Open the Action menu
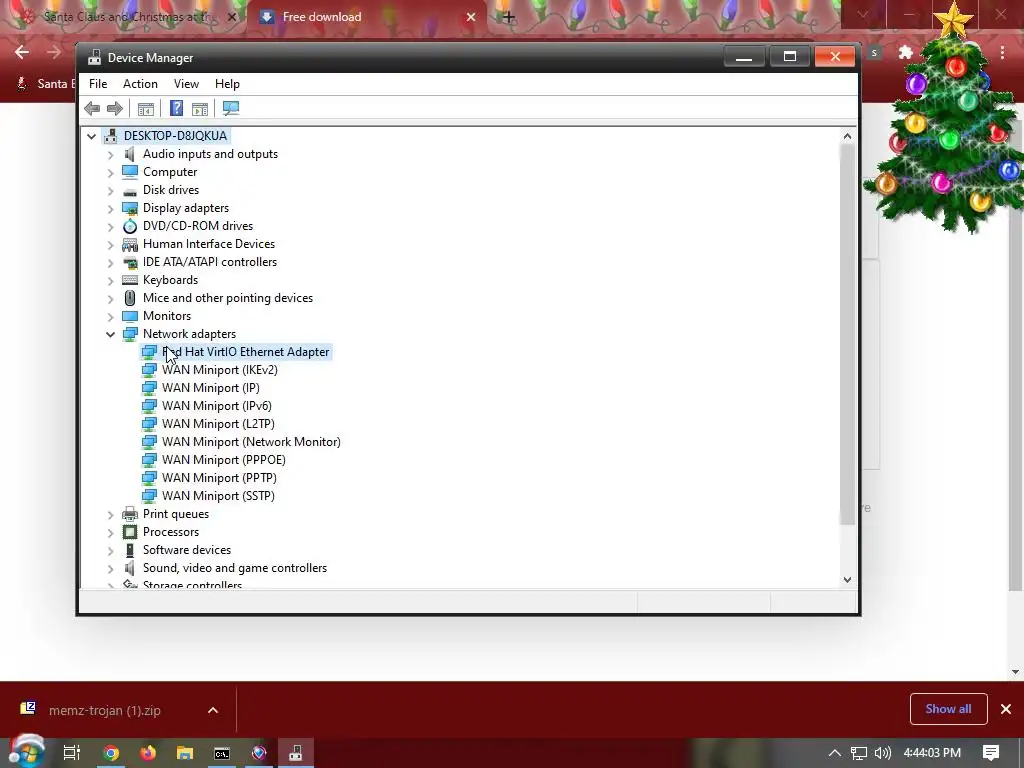 pyautogui.click(x=140, y=84)
